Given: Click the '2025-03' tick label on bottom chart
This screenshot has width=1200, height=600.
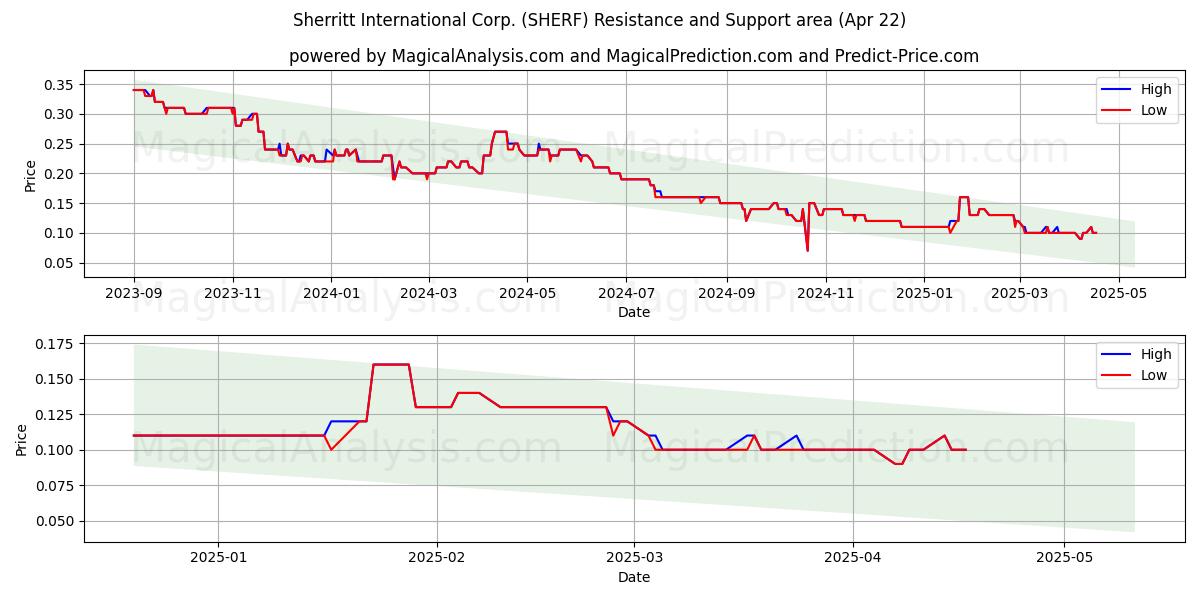Looking at the screenshot, I should click(636, 558).
